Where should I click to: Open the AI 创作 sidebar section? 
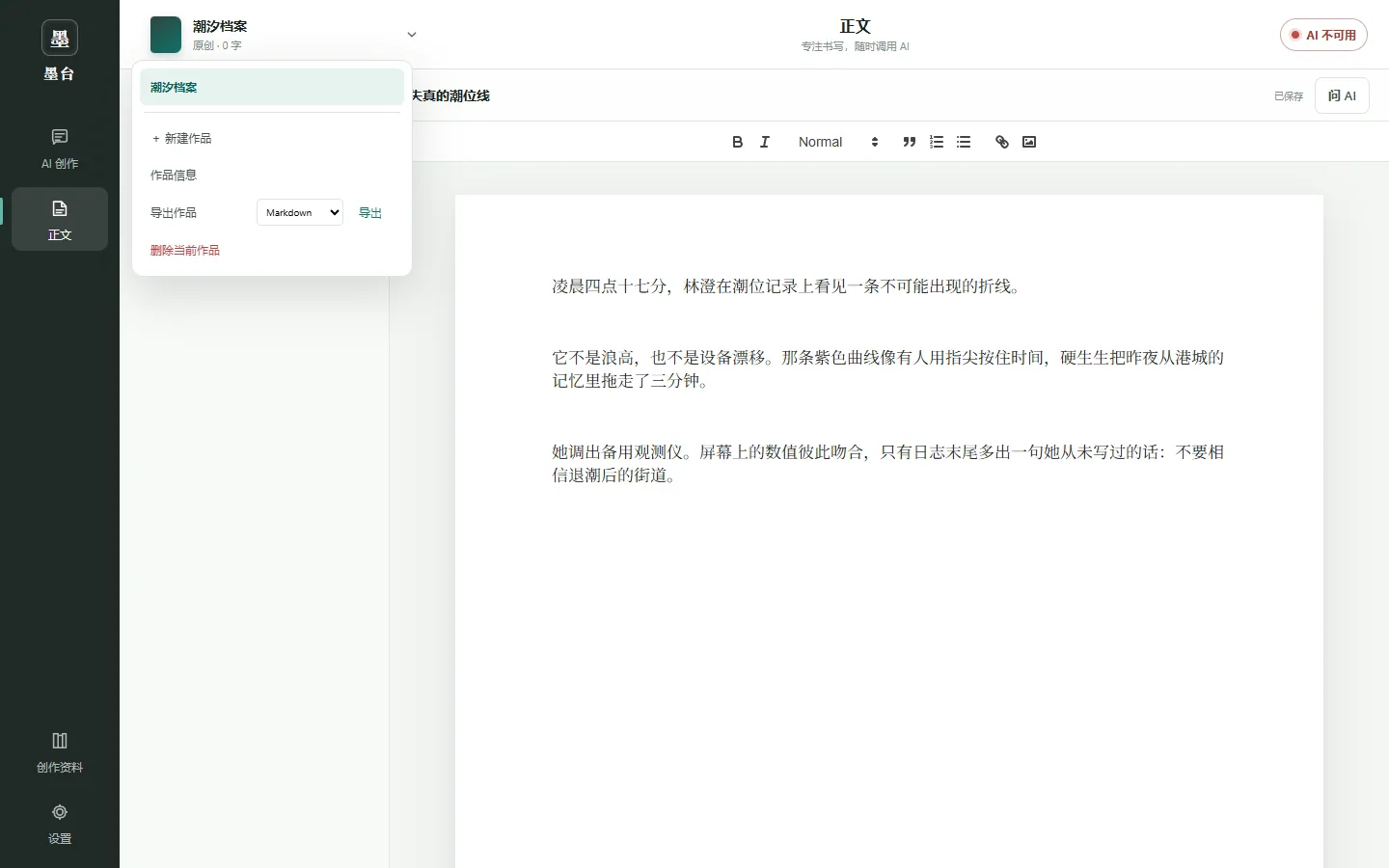coord(60,149)
